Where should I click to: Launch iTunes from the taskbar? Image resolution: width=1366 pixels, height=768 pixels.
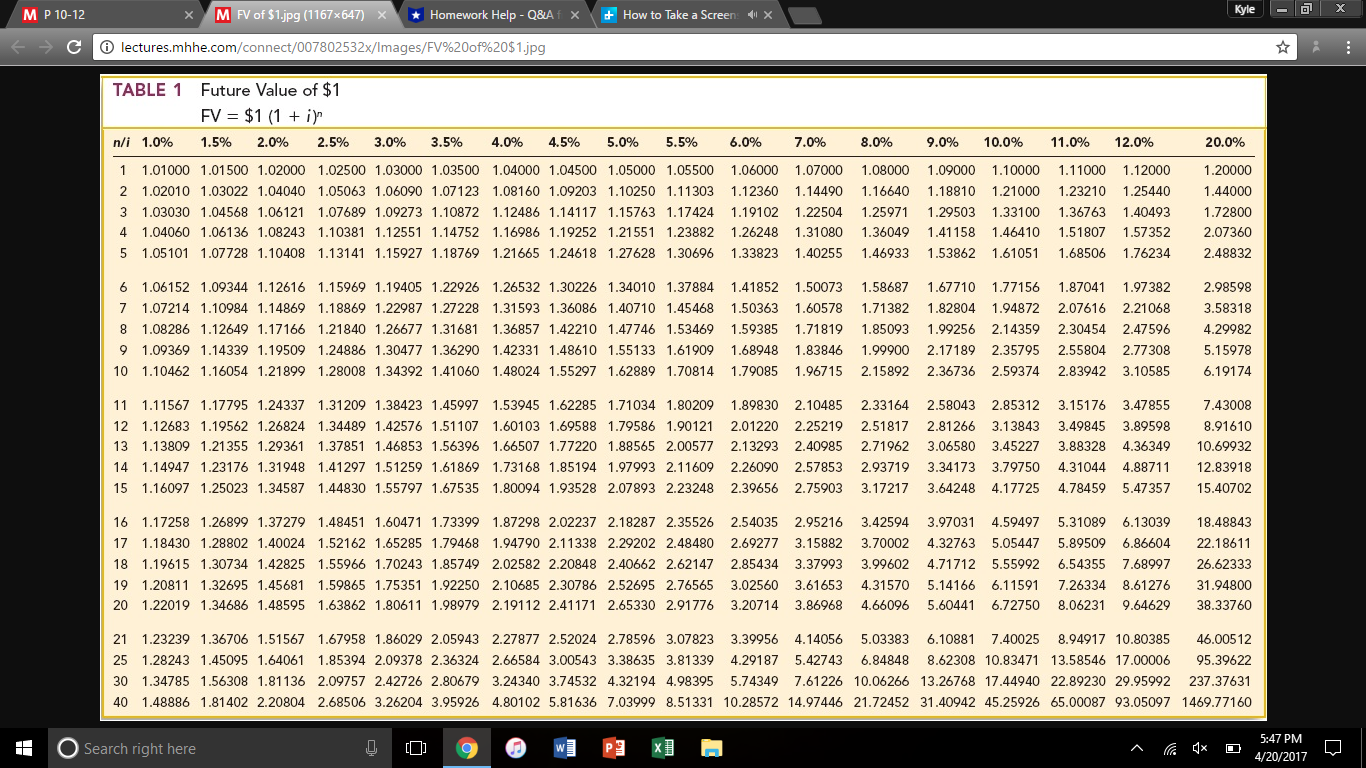514,745
